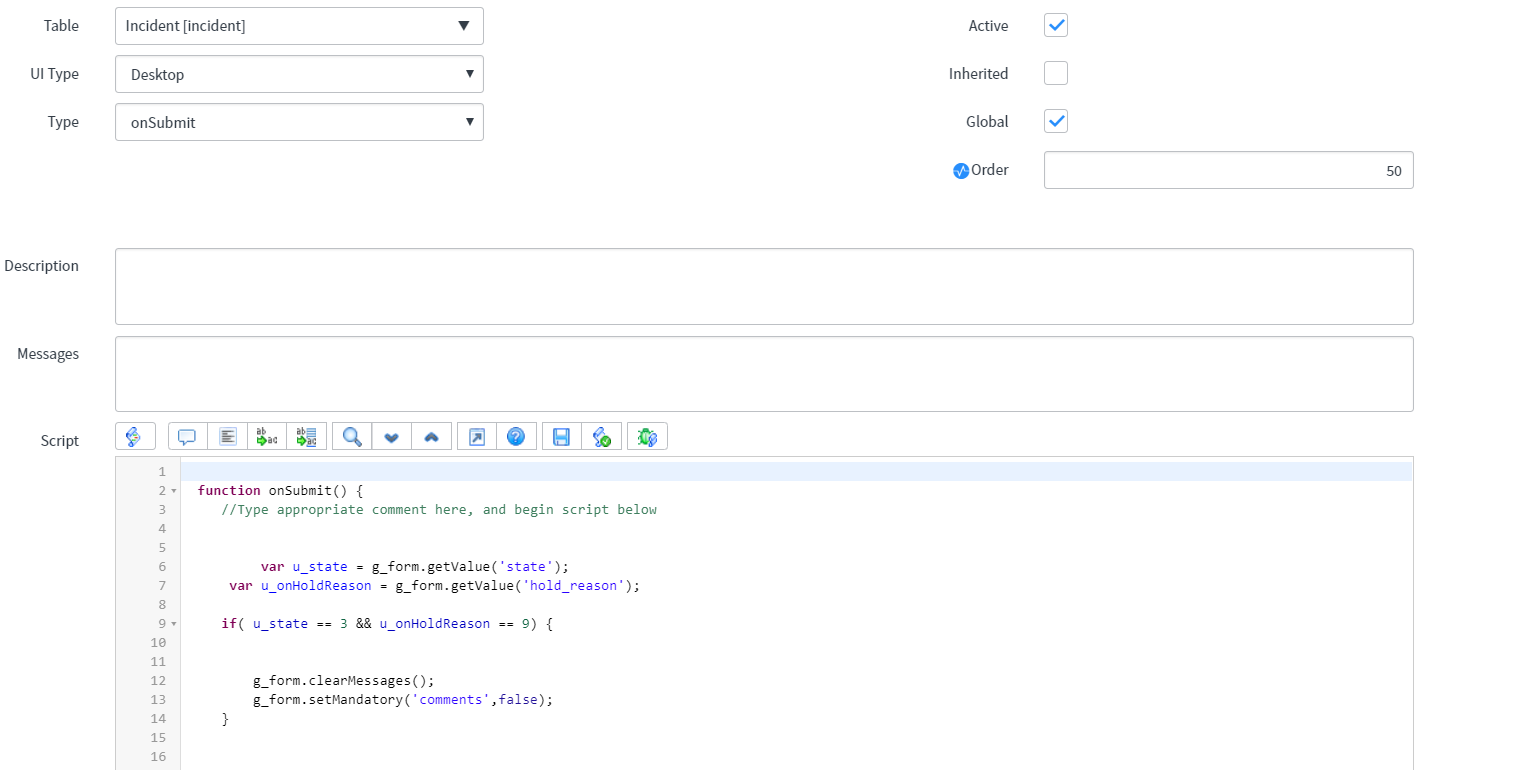This screenshot has height=770, width=1516.
Task: Click the find previous up arrow
Action: coord(431,437)
